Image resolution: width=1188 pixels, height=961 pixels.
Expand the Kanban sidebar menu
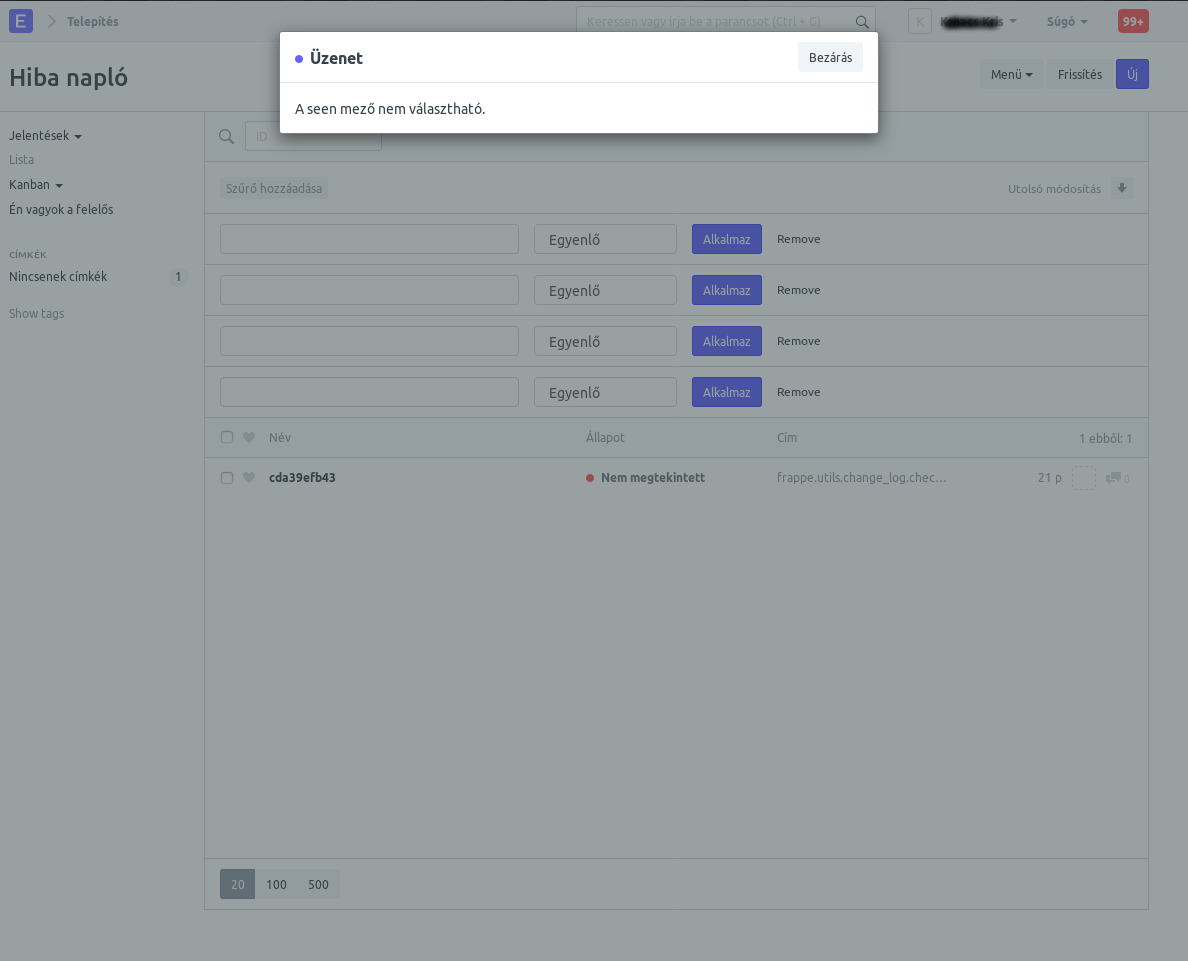[x=36, y=185]
